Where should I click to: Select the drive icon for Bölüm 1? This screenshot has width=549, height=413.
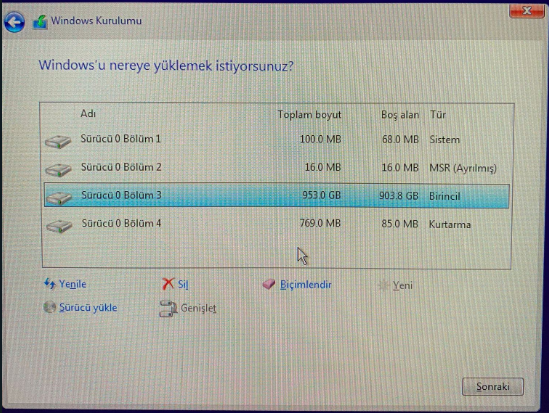tap(58, 141)
